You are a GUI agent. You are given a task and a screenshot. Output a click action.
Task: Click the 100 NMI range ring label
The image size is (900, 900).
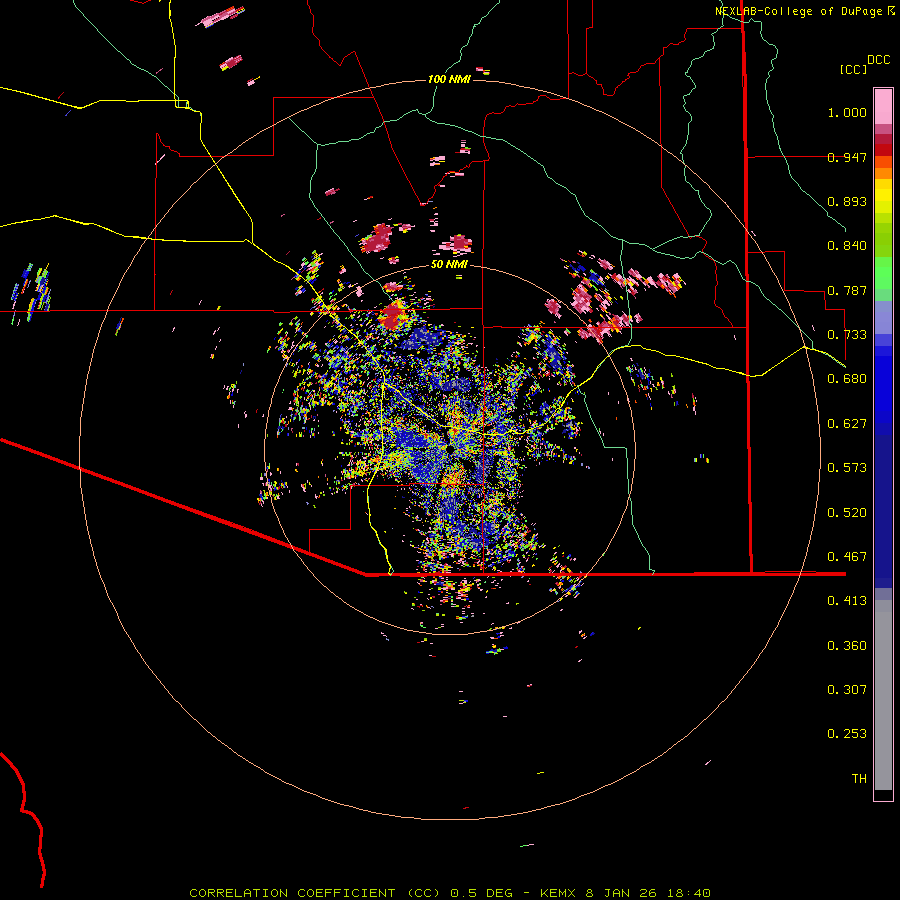click(x=449, y=79)
